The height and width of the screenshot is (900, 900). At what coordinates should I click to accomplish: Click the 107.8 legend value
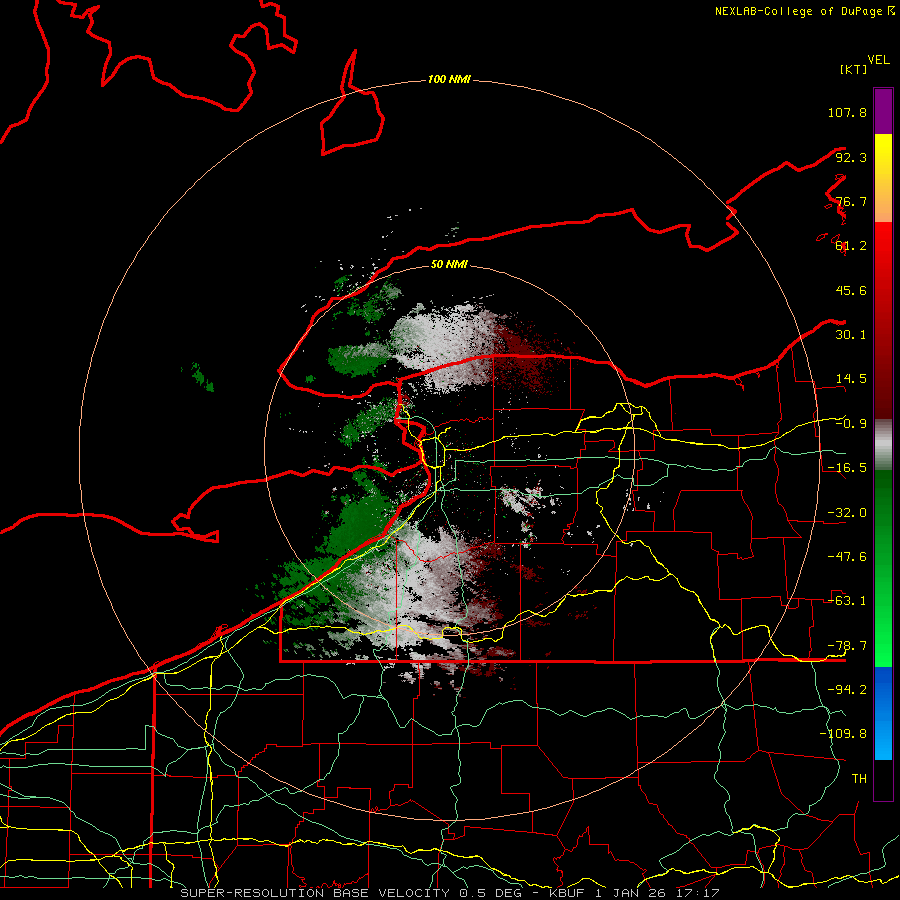click(x=847, y=112)
